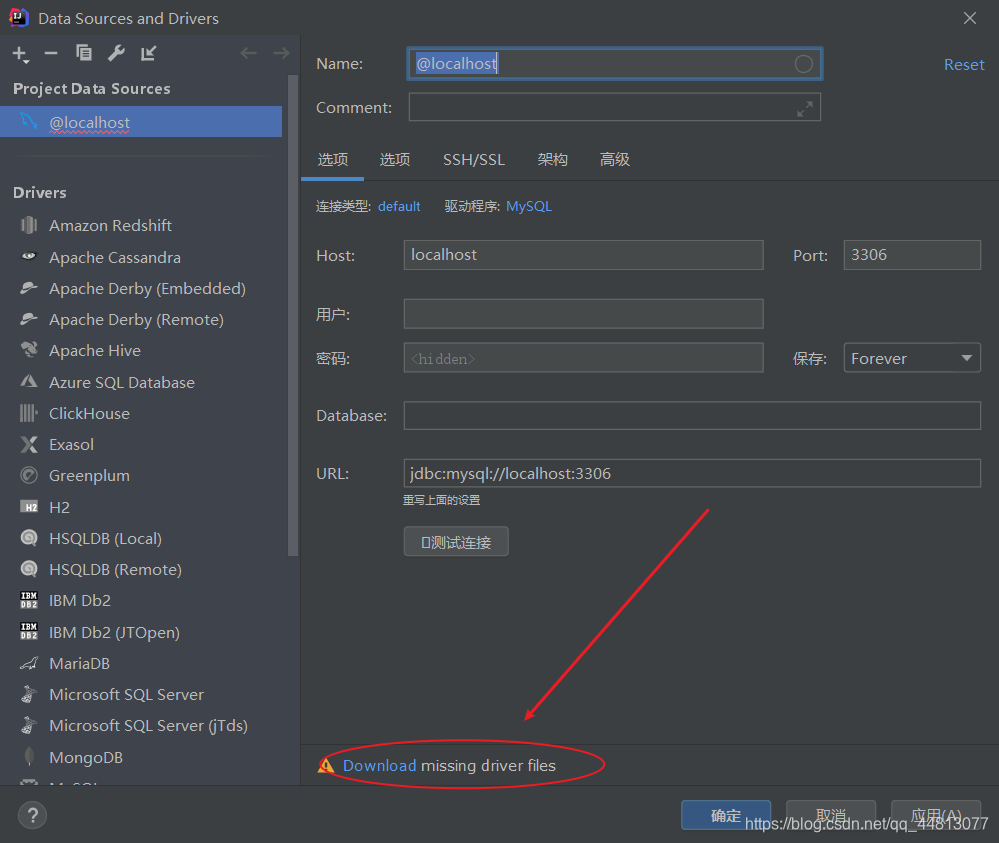Click the make global arrow icon
The image size is (999, 843).
(x=148, y=54)
